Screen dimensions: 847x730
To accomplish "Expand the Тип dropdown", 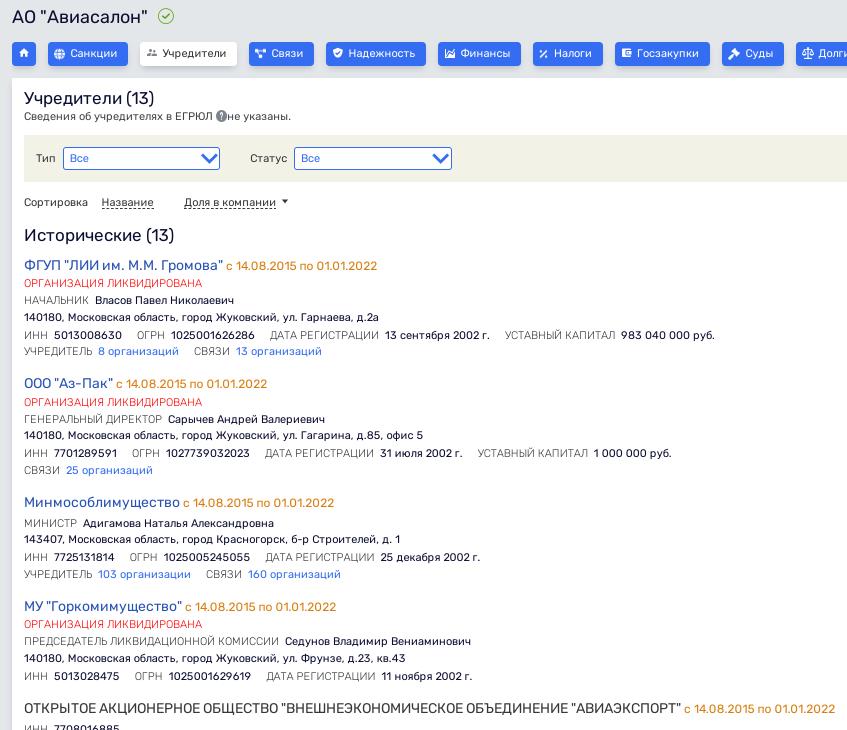I will (142, 158).
